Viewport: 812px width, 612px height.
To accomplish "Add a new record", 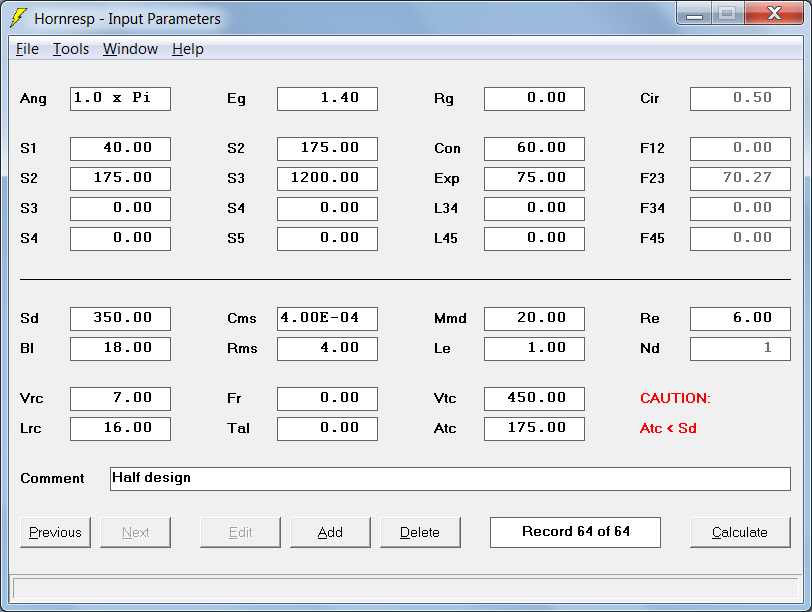I will (x=330, y=532).
